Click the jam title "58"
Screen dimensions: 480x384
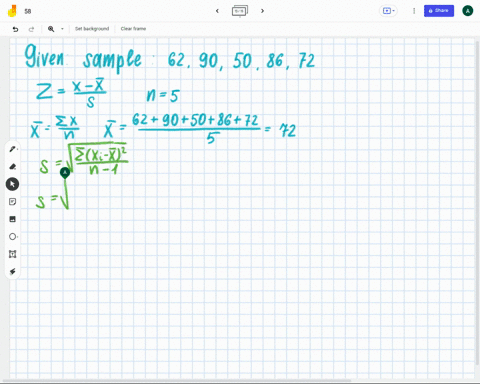click(28, 11)
